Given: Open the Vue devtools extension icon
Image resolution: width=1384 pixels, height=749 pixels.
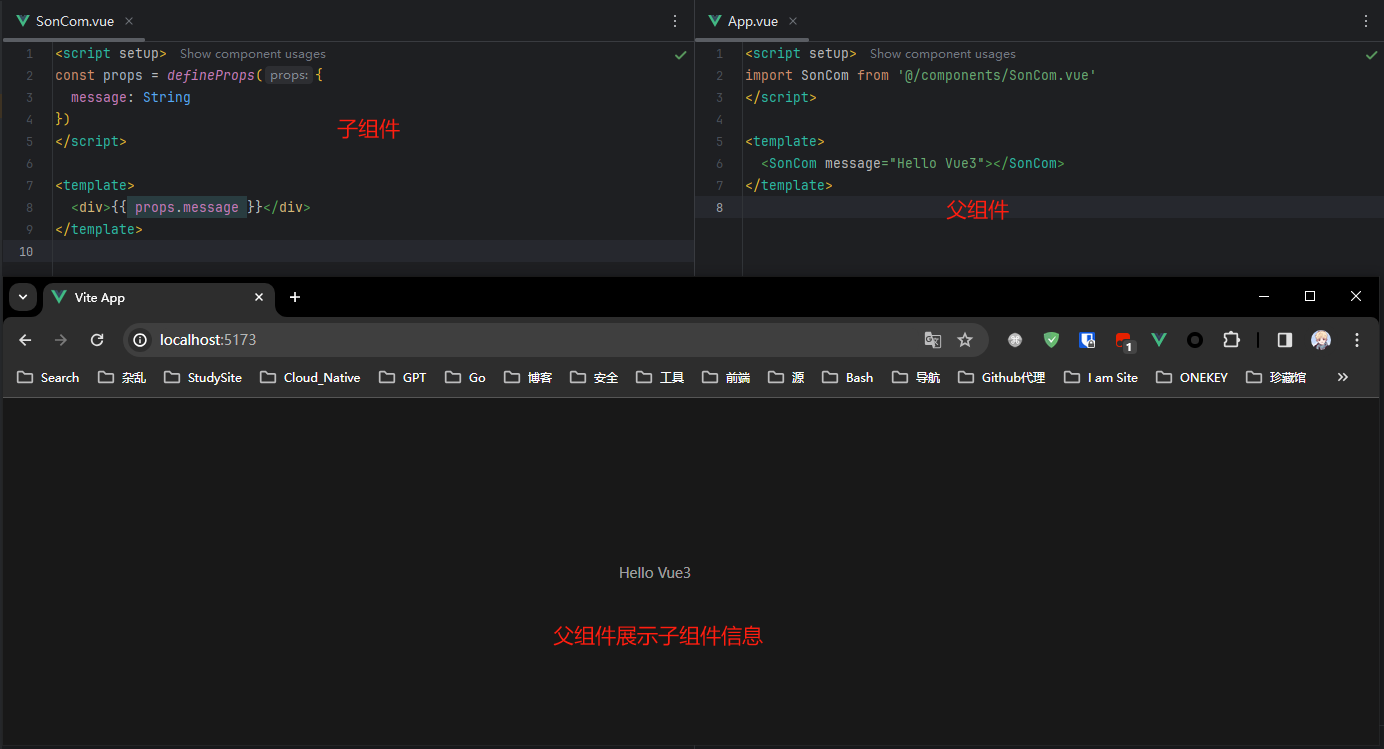Looking at the screenshot, I should click(x=1159, y=340).
